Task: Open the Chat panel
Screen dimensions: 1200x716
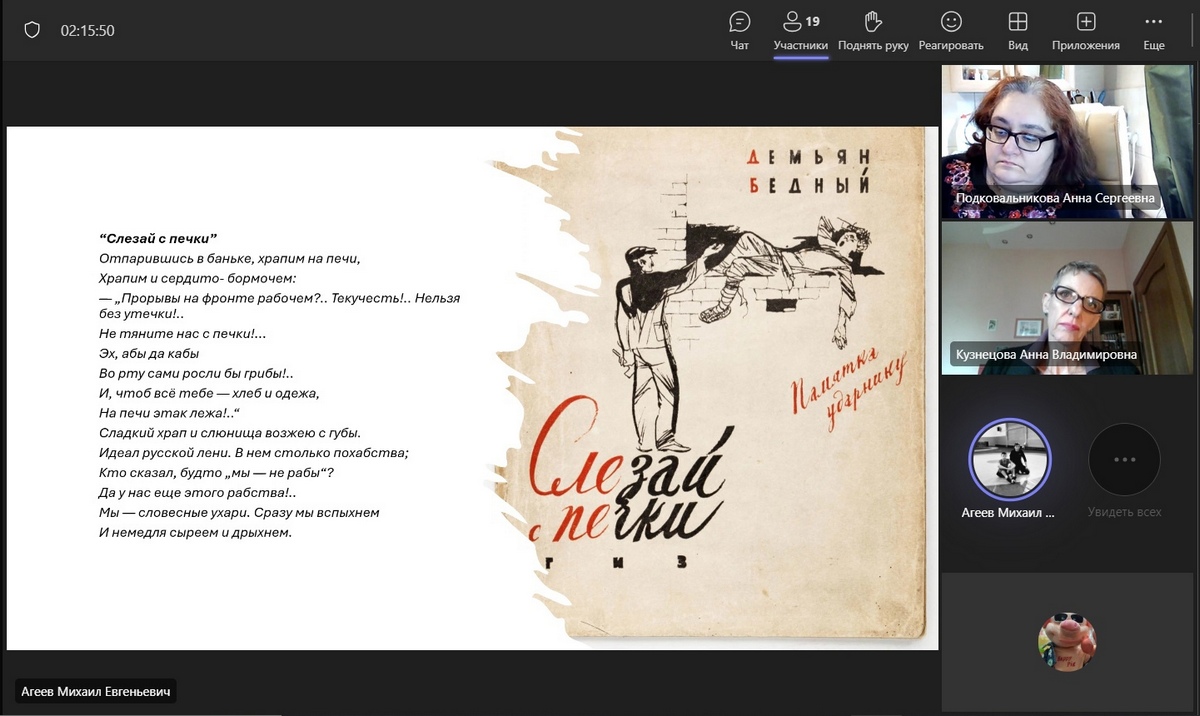Action: [740, 31]
